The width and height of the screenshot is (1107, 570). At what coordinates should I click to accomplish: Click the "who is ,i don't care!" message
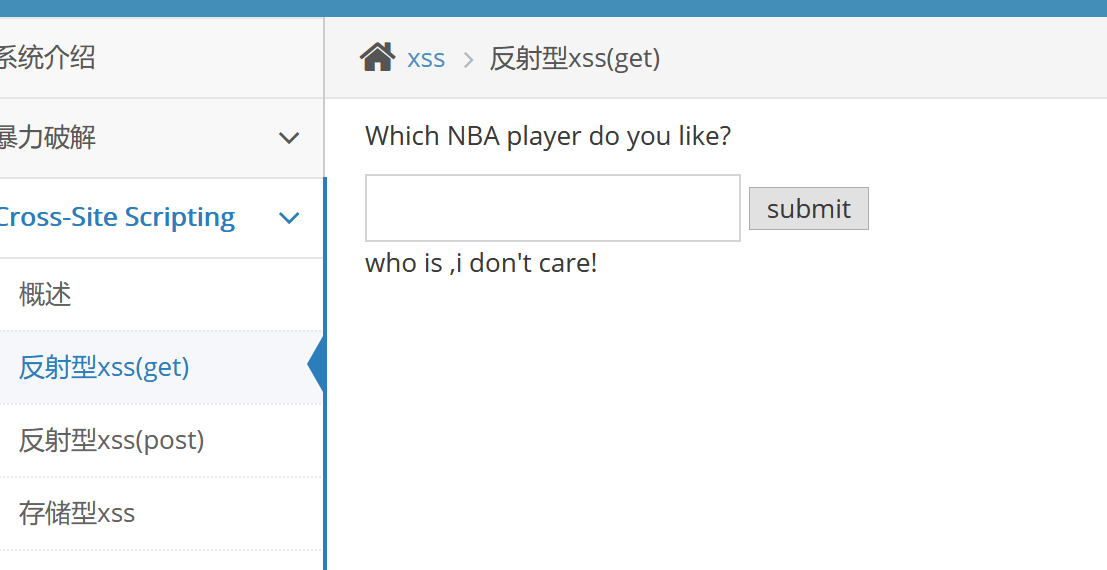[481, 263]
